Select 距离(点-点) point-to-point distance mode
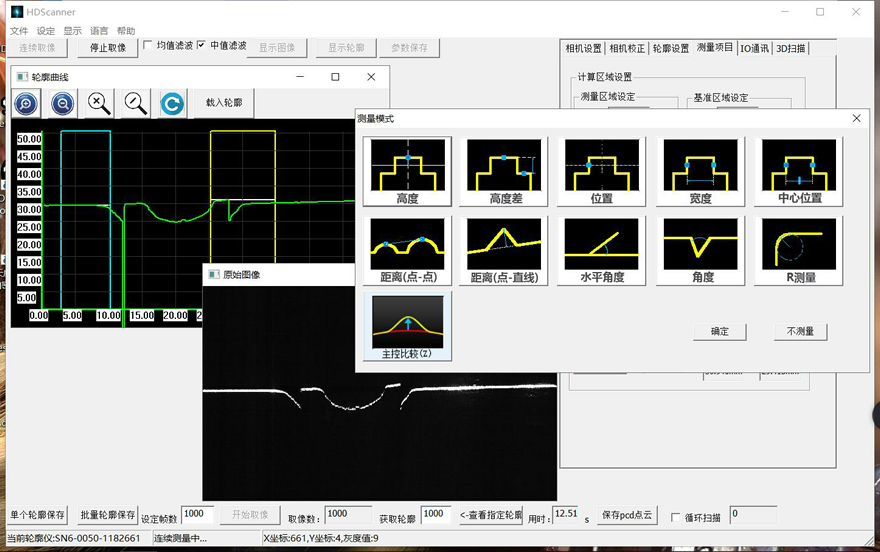The image size is (880, 552). tap(407, 251)
